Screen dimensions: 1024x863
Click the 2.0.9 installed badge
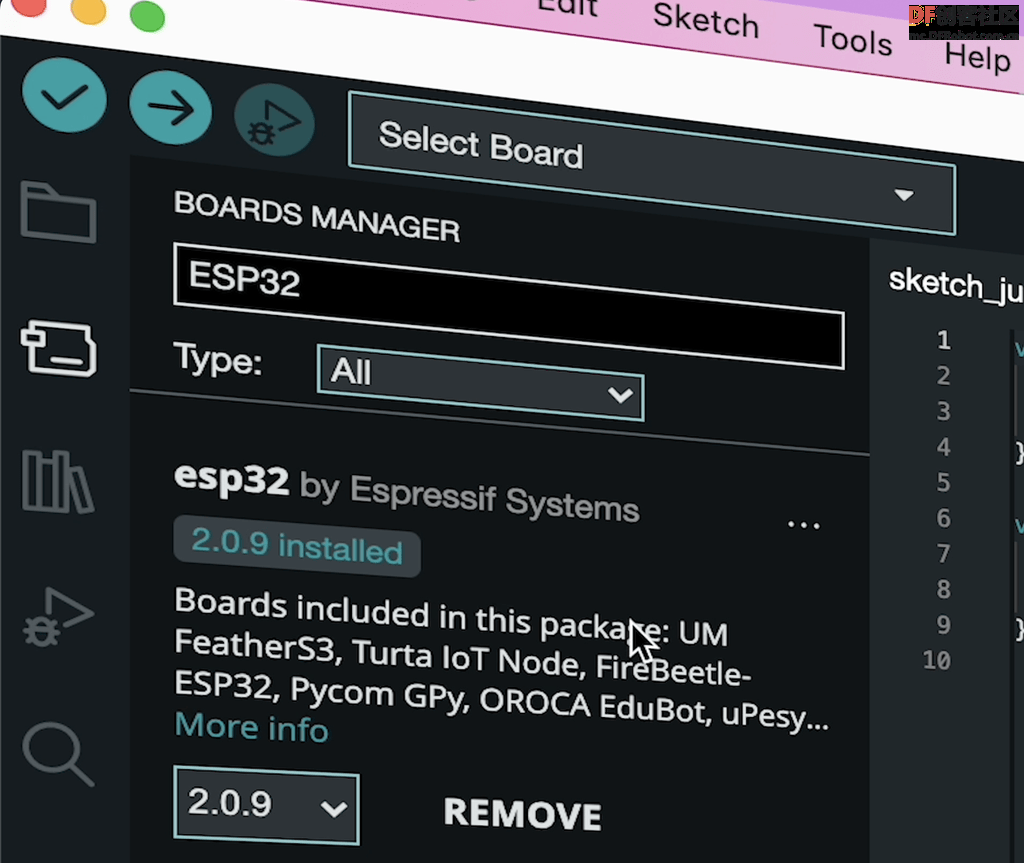point(297,546)
